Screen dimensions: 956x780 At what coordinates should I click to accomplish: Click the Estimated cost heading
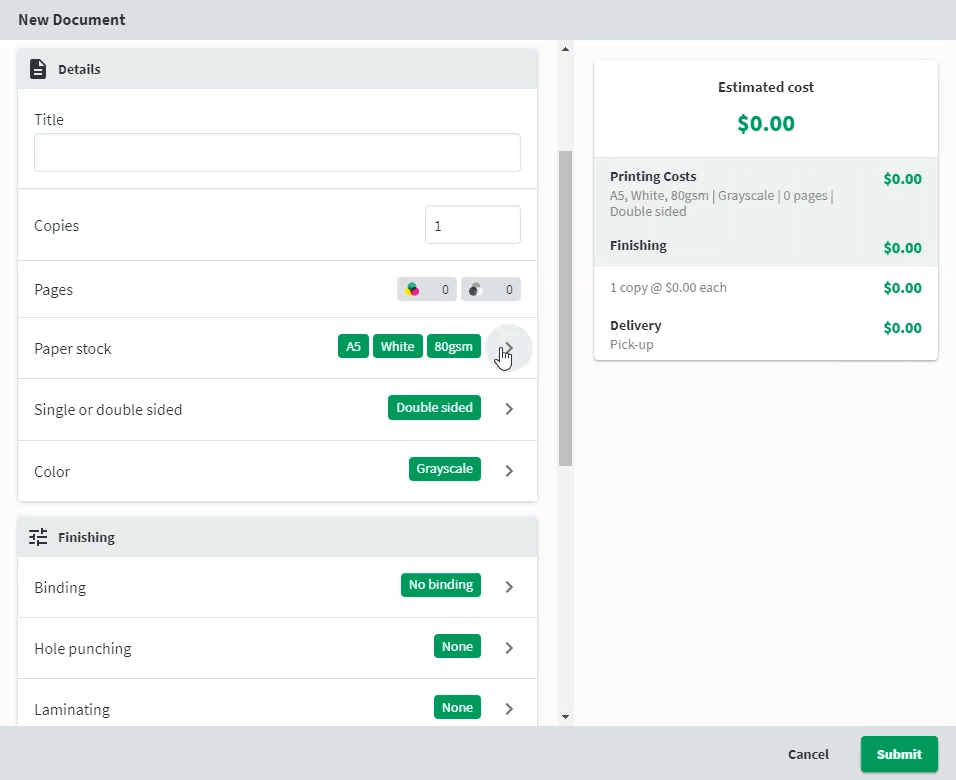tap(766, 87)
